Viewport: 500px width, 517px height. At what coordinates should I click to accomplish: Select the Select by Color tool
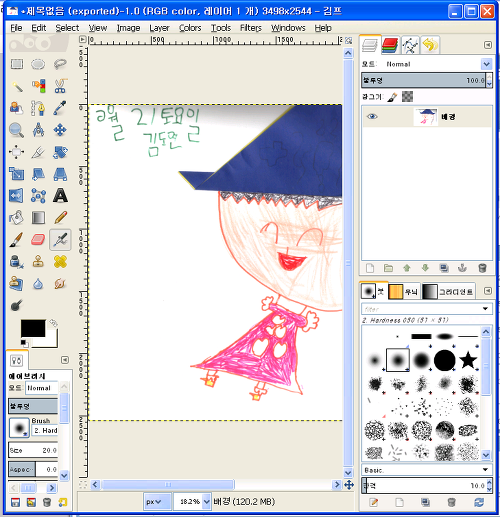(x=38, y=86)
